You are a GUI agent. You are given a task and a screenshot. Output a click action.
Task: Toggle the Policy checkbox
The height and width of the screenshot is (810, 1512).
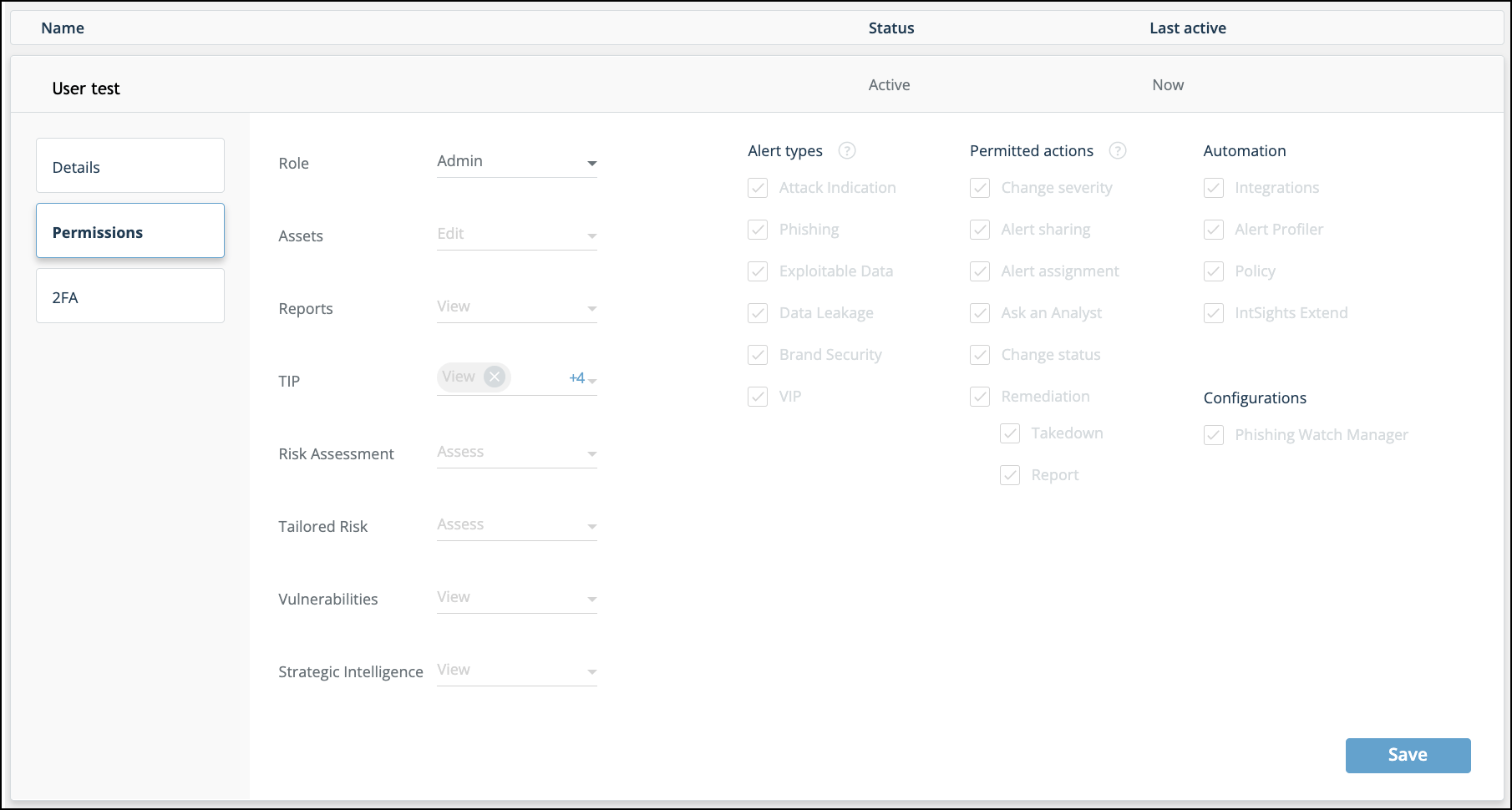pyautogui.click(x=1214, y=271)
